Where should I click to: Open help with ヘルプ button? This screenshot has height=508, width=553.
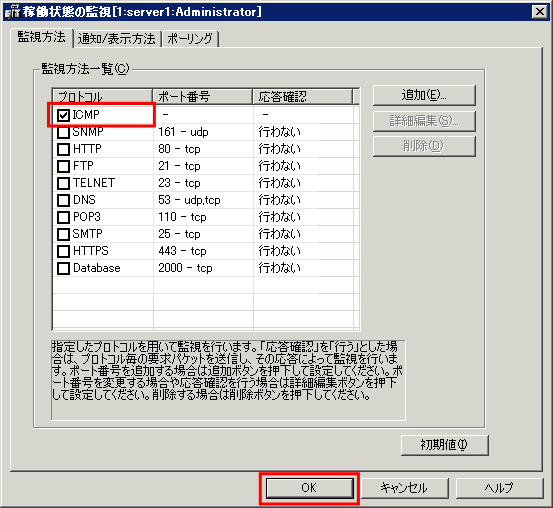499,488
